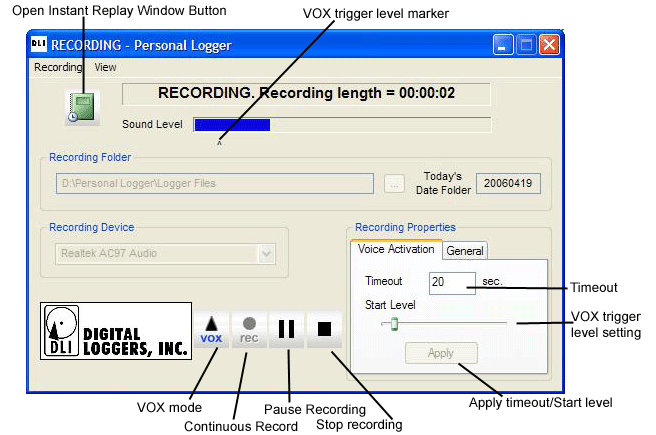Minimize the Personal Logger window

[x=503, y=45]
